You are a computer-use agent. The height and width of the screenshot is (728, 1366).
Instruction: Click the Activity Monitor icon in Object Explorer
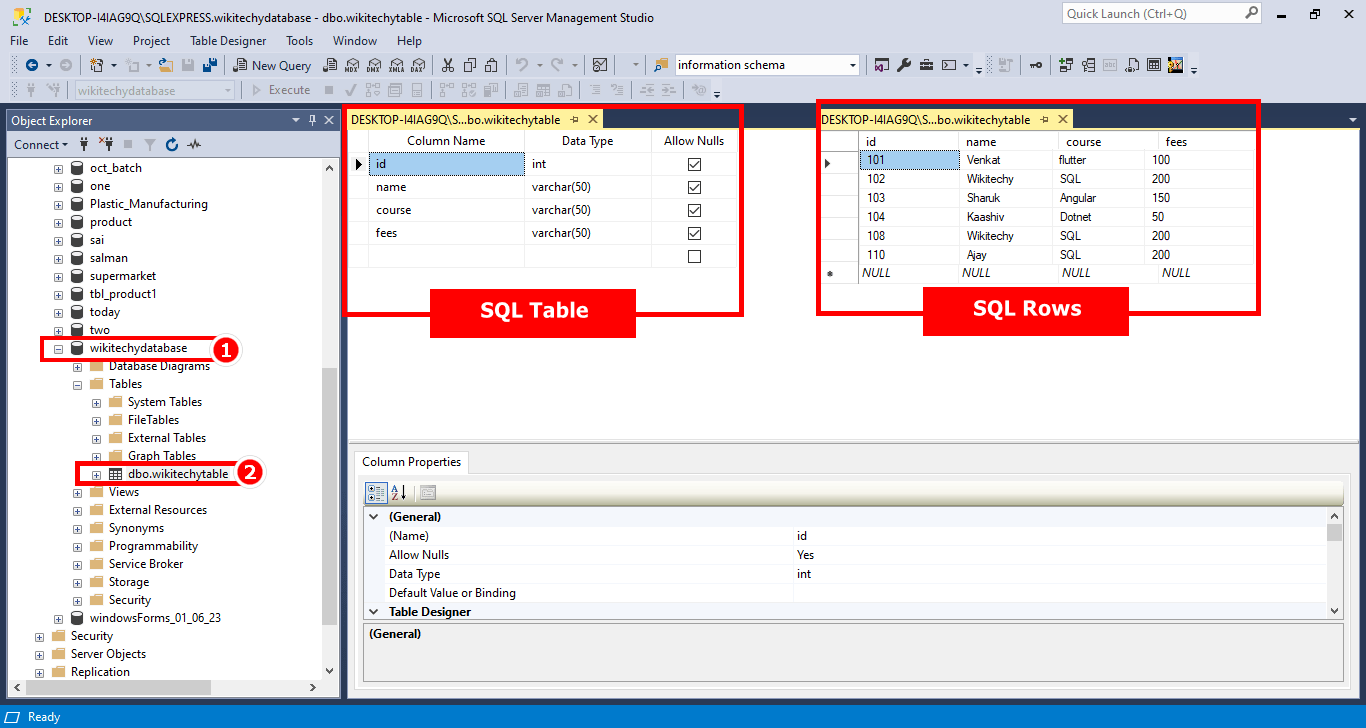click(195, 144)
